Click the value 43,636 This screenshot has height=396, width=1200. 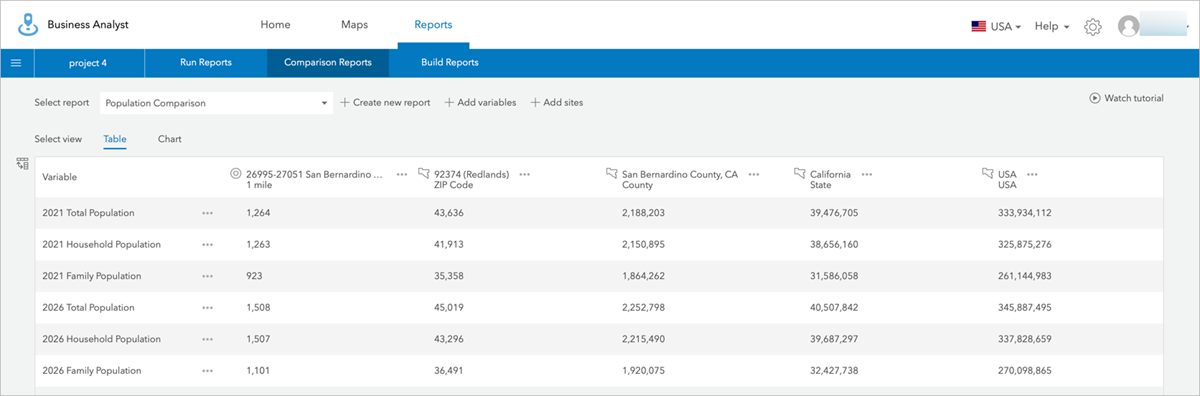449,213
